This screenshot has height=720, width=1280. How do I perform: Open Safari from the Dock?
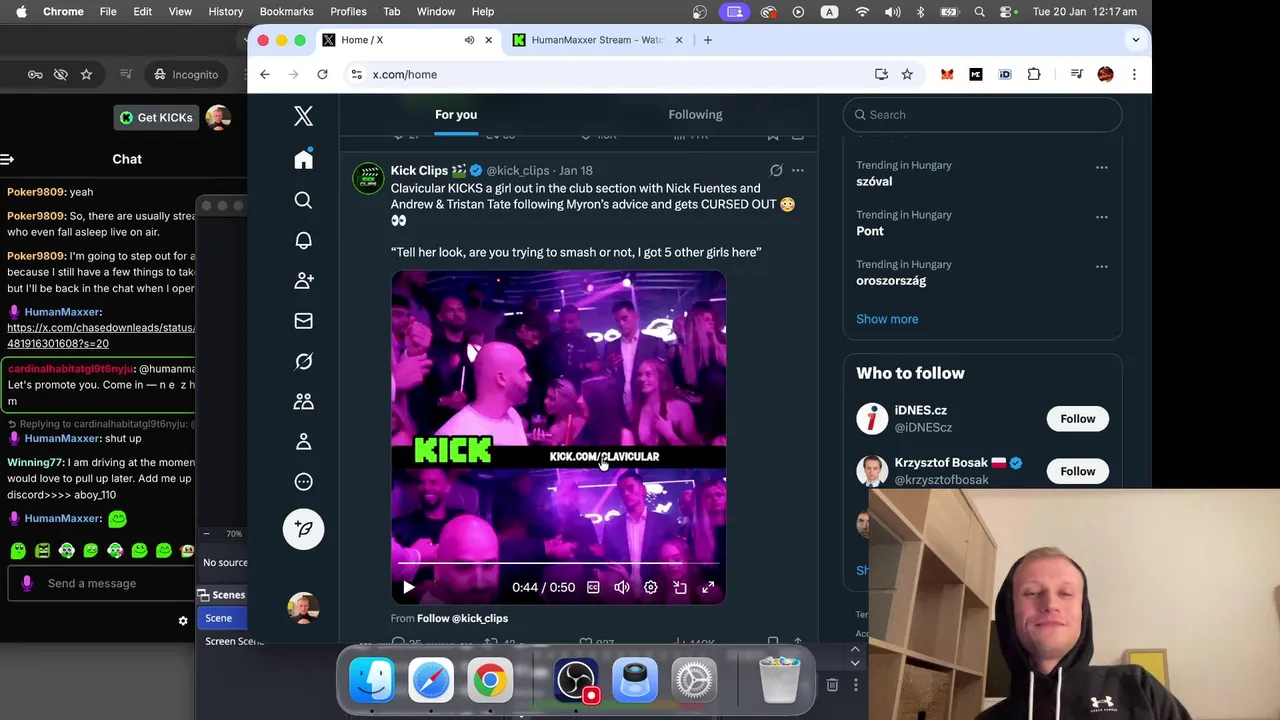[x=431, y=681]
